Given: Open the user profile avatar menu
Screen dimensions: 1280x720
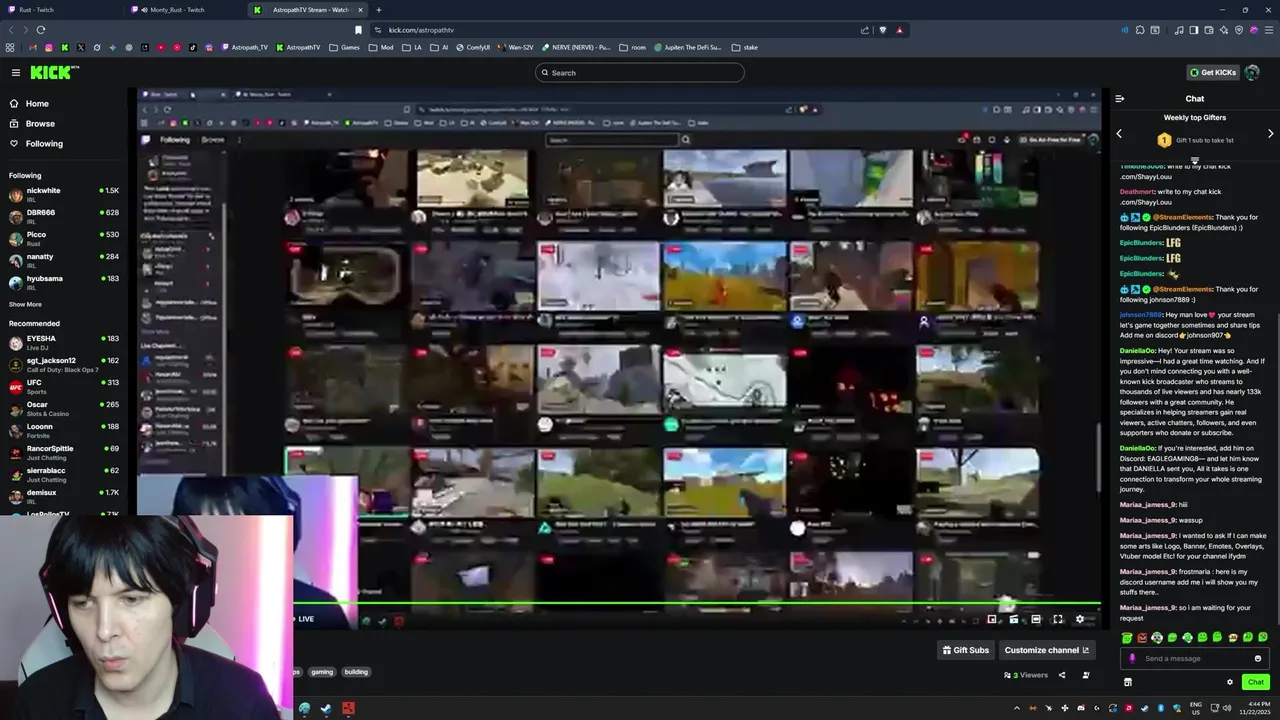Looking at the screenshot, I should click(1252, 72).
